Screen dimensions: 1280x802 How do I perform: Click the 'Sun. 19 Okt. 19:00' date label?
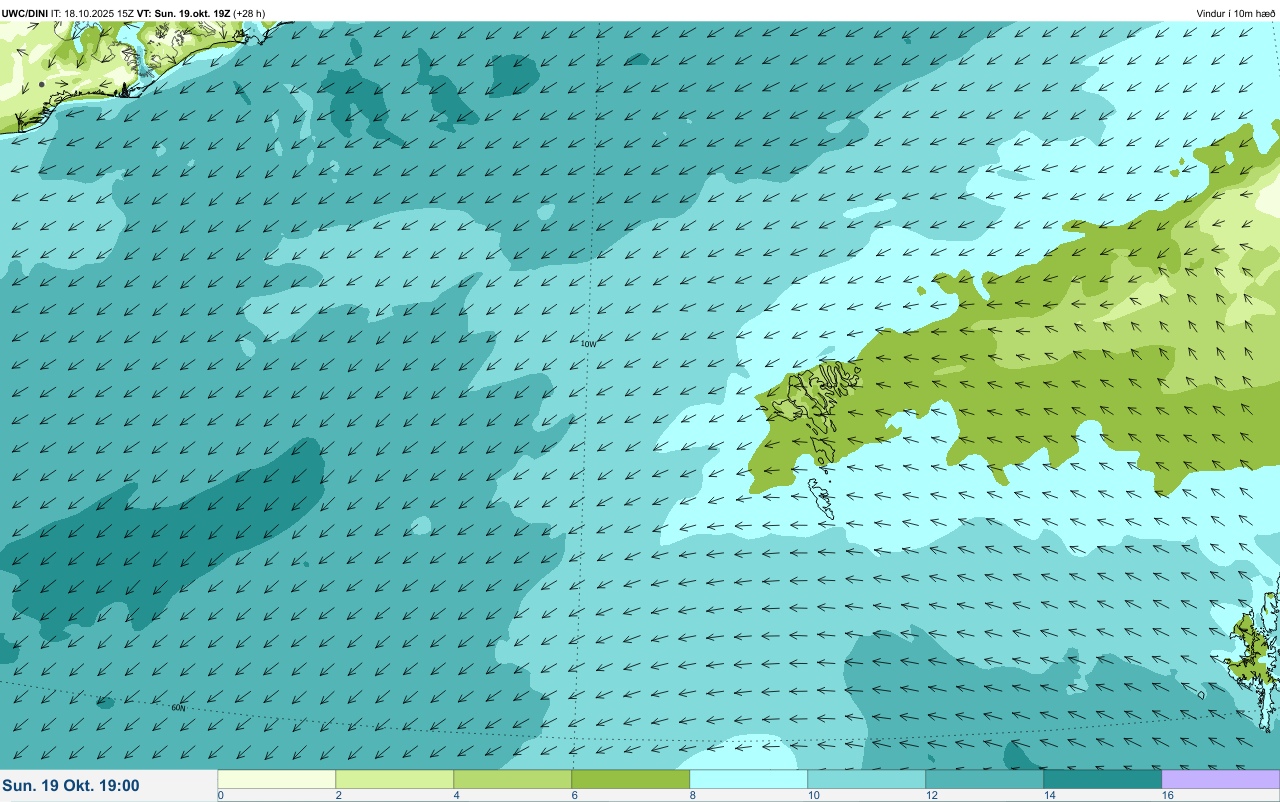click(x=71, y=786)
